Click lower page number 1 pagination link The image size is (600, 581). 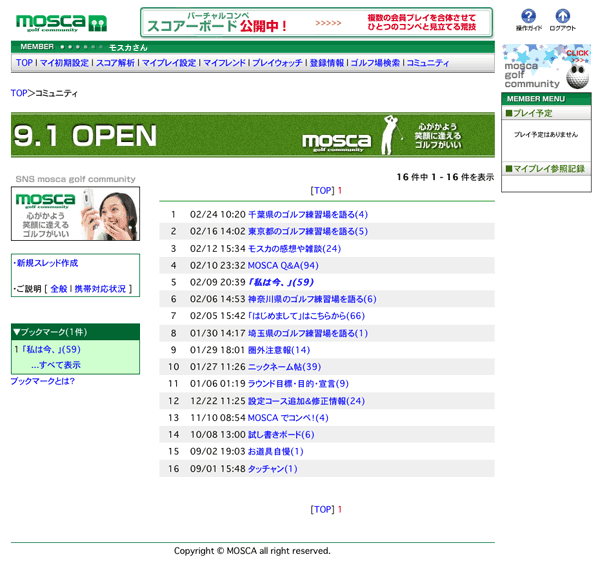(339, 509)
